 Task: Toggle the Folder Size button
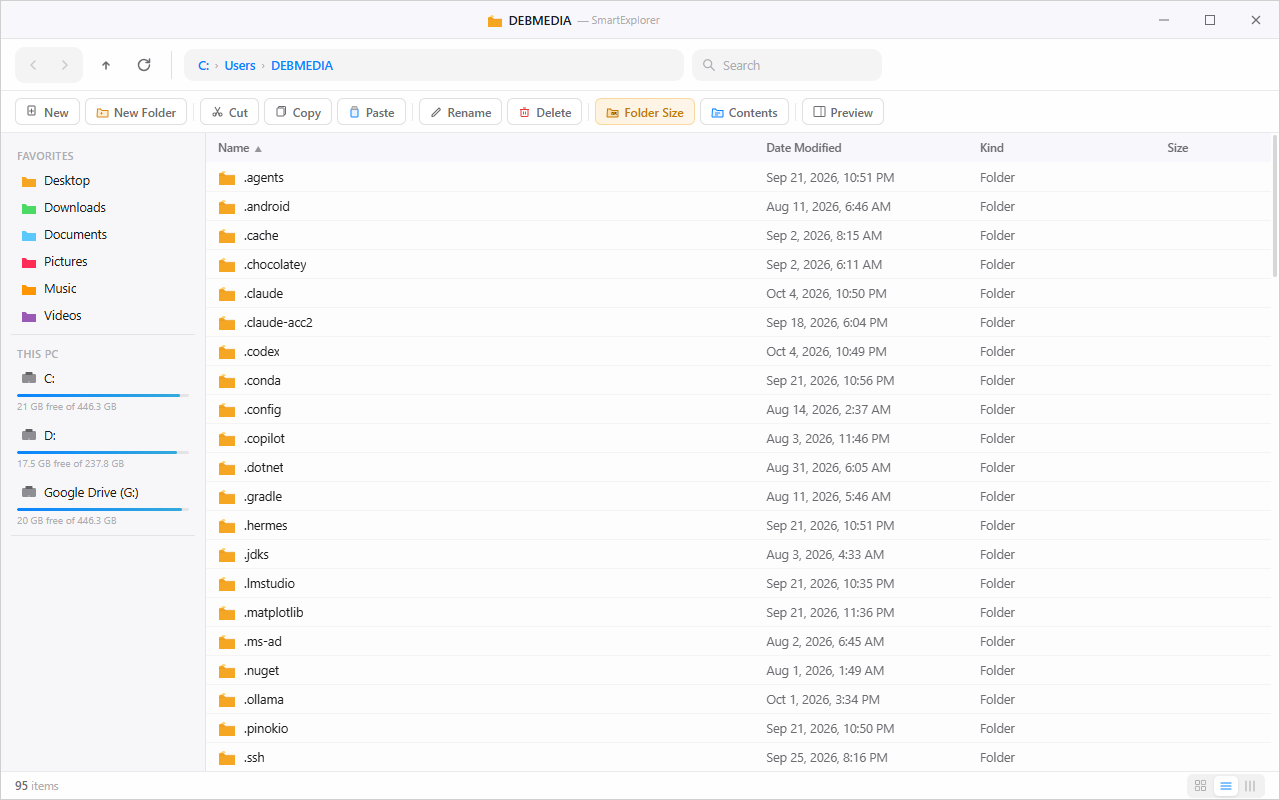pos(645,112)
